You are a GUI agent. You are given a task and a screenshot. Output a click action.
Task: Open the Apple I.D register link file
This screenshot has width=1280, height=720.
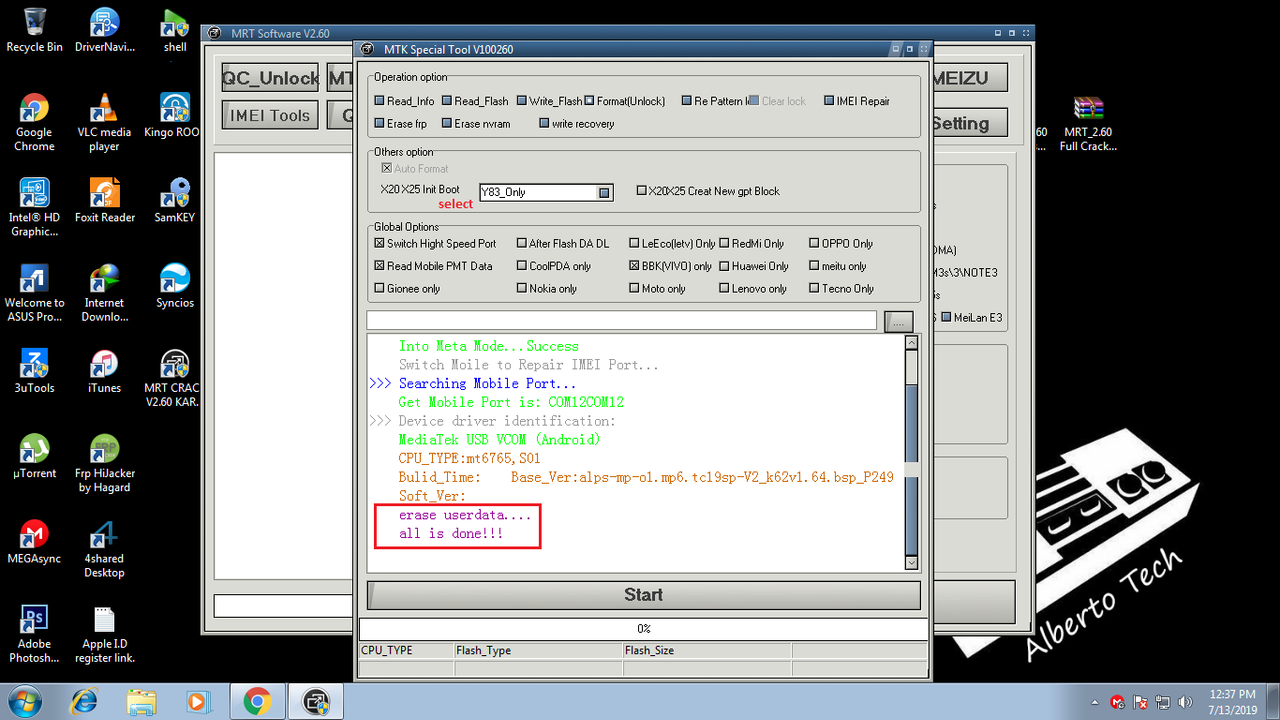104,633
